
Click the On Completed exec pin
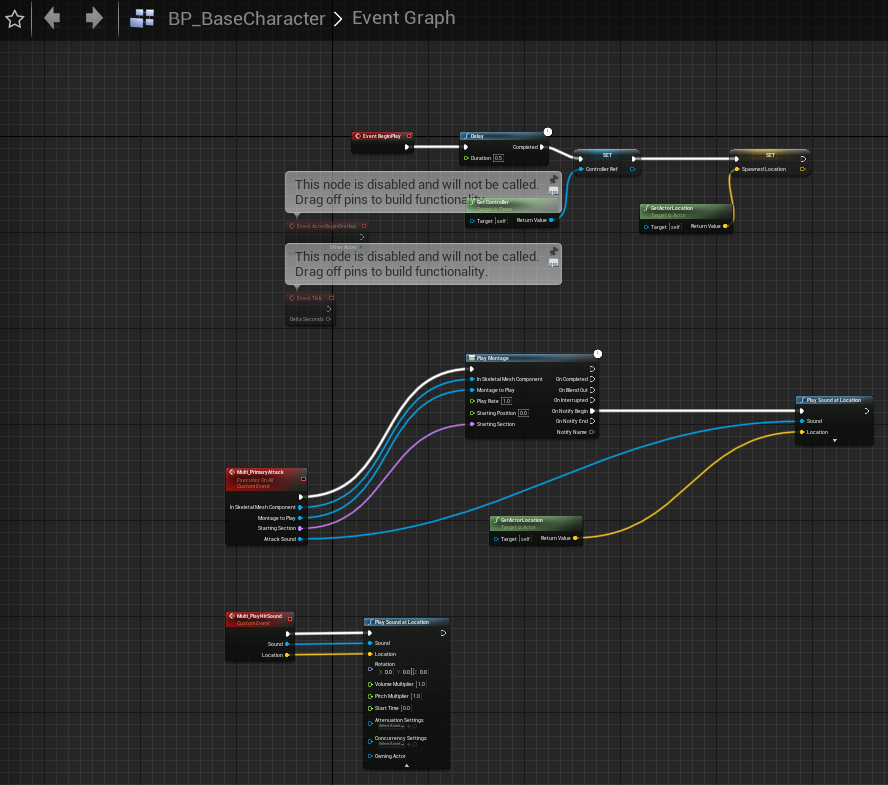tap(592, 379)
